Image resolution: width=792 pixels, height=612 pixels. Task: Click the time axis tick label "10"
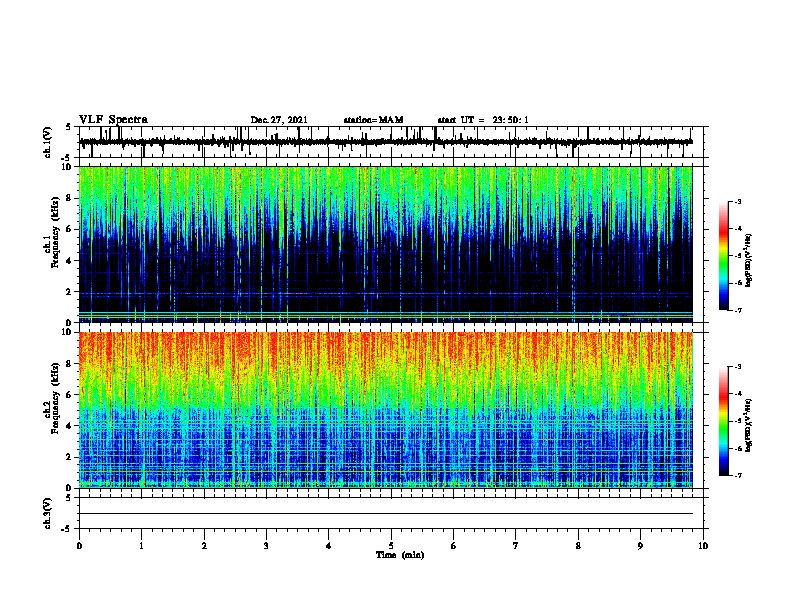(703, 546)
